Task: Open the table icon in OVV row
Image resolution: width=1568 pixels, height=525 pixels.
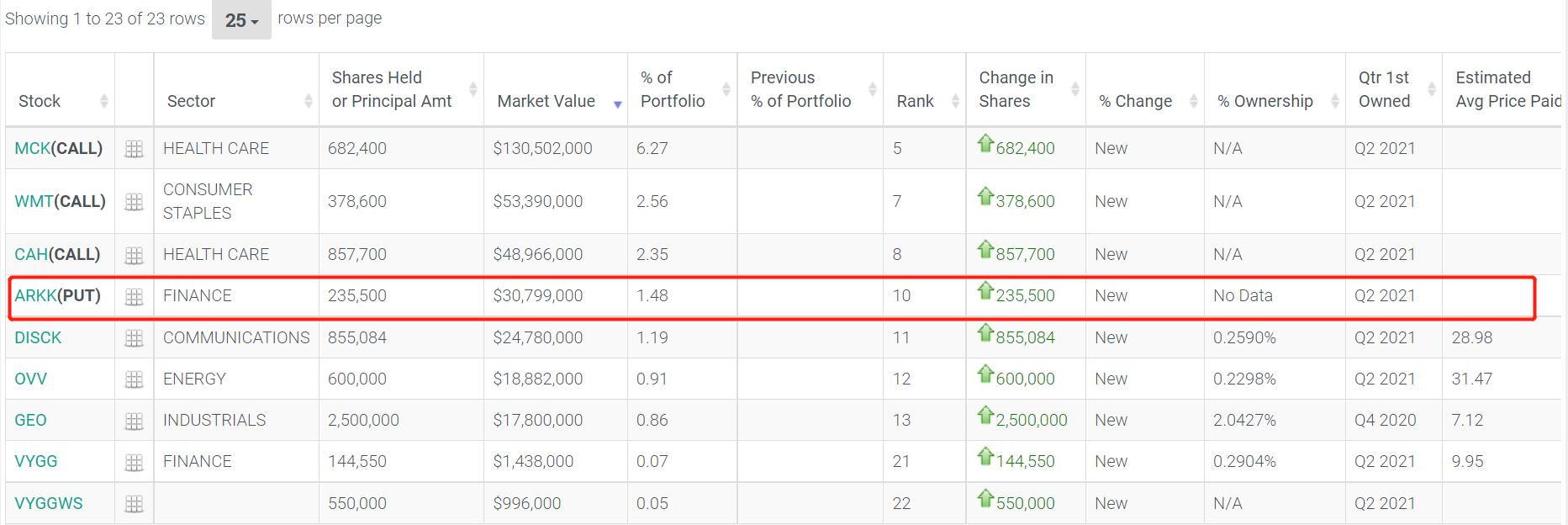Action: (x=134, y=379)
